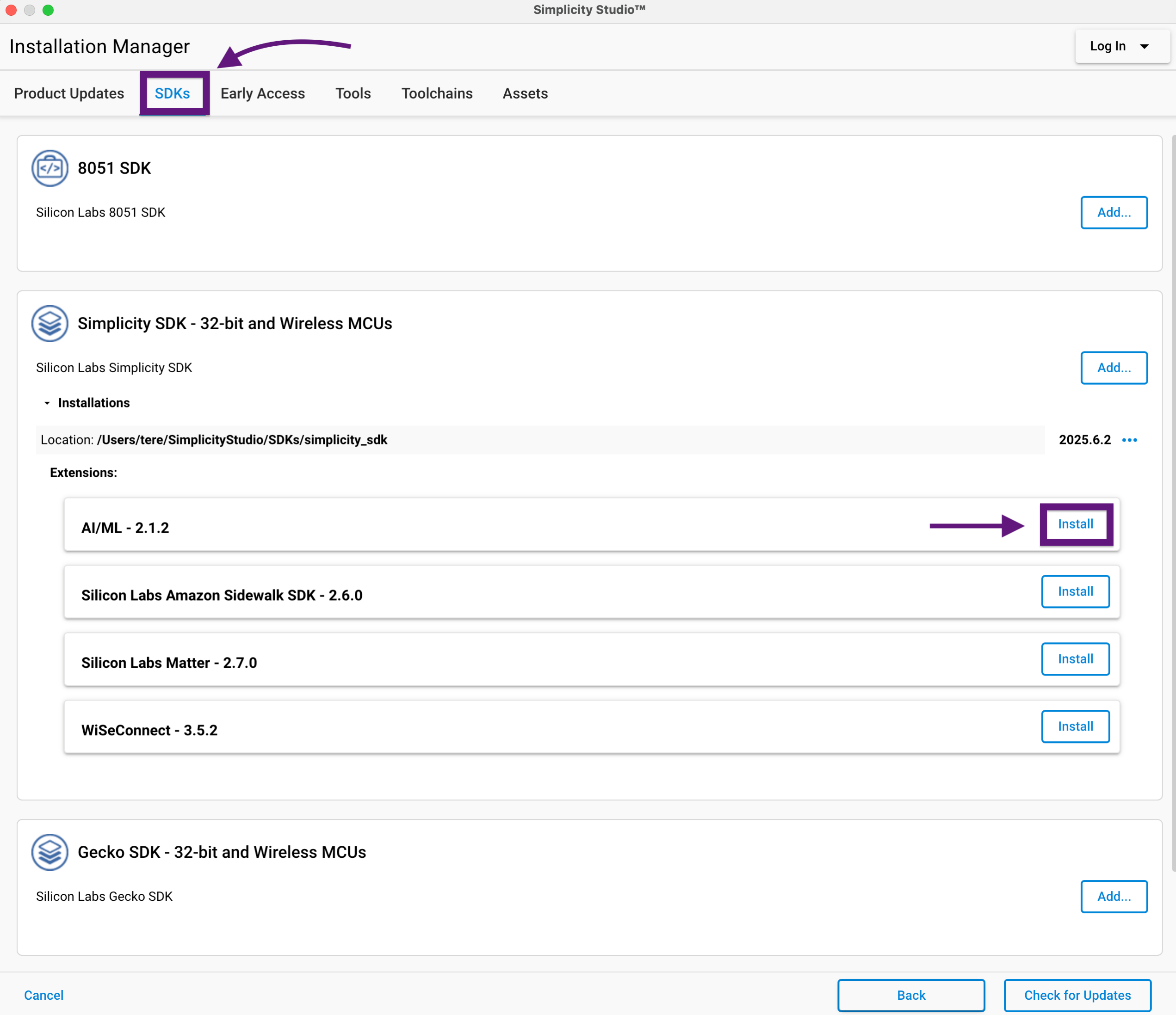Open the Assets tab

525,93
